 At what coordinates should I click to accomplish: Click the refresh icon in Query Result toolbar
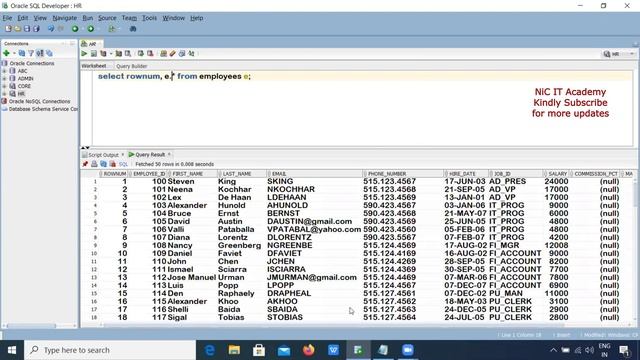click(x=104, y=164)
